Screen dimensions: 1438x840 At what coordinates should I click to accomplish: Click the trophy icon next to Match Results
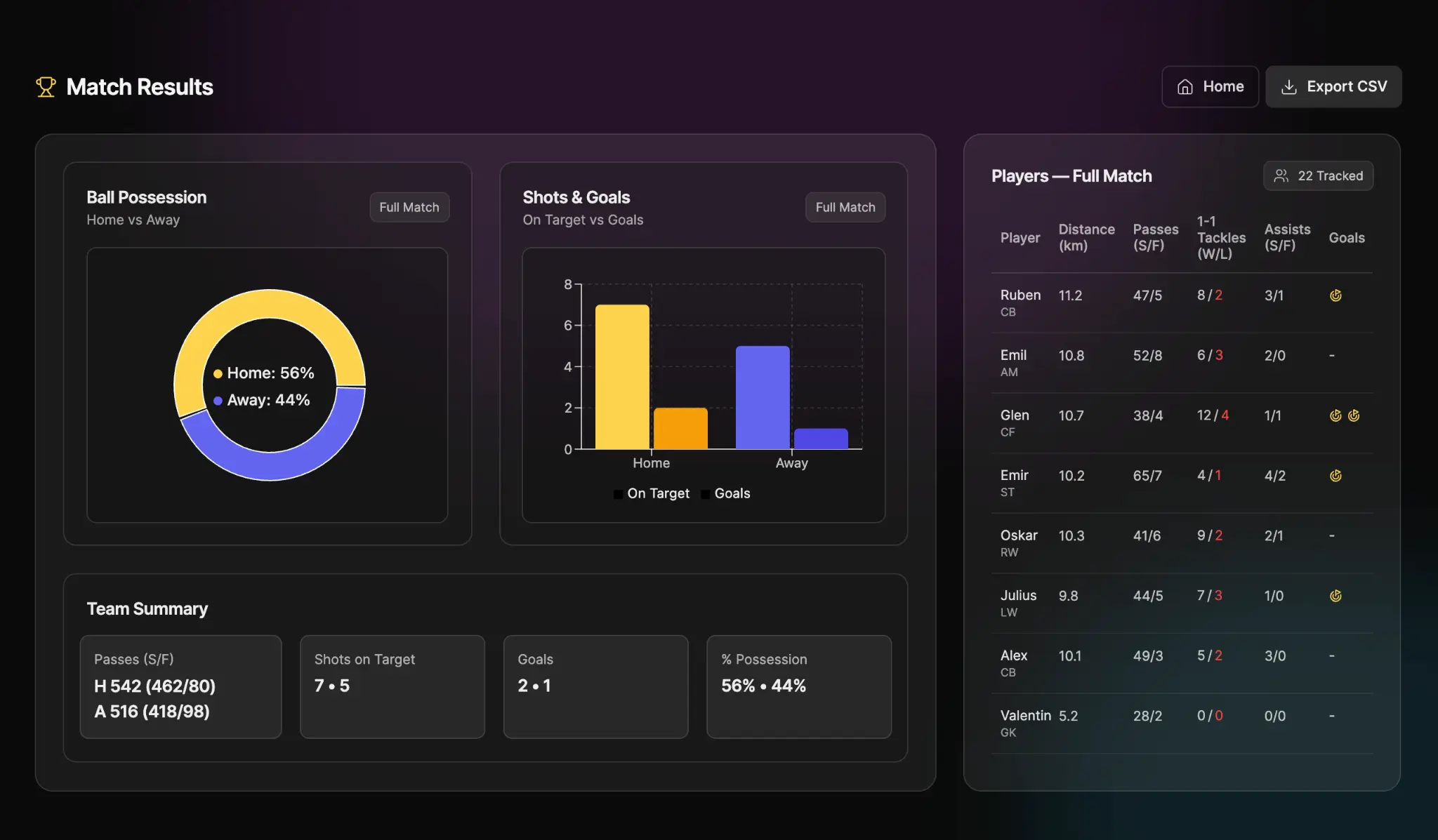(x=46, y=86)
